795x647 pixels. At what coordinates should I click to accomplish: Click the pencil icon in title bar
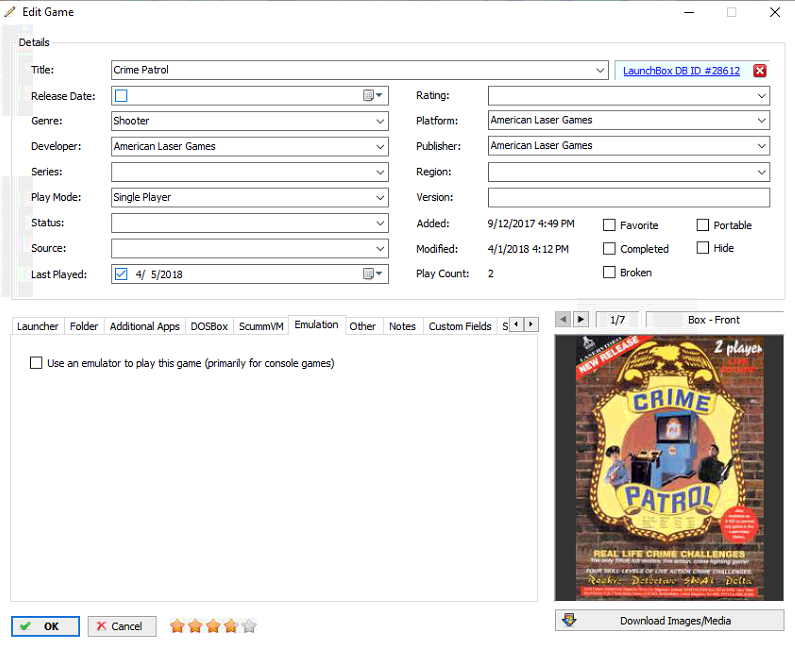[x=10, y=12]
